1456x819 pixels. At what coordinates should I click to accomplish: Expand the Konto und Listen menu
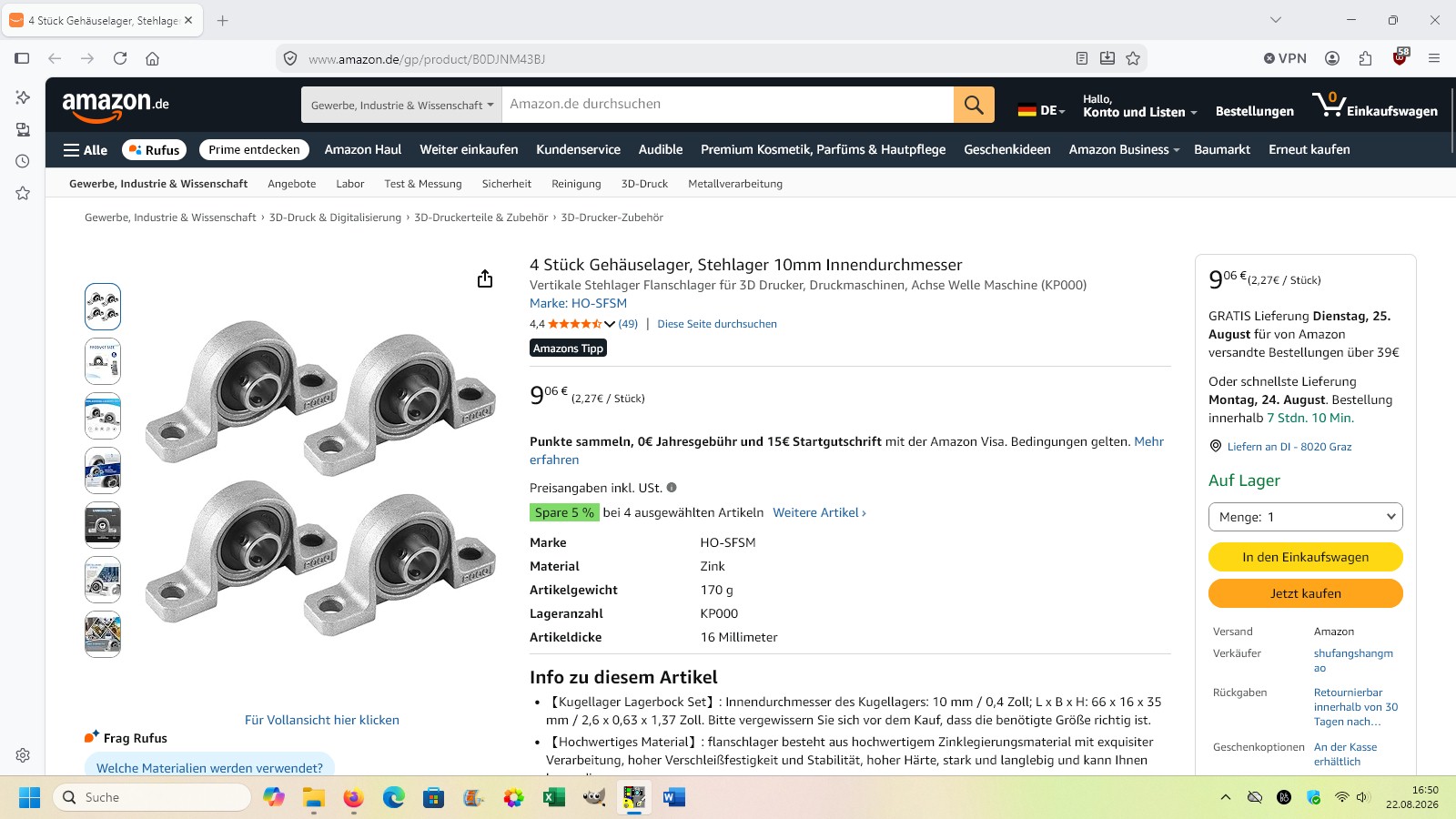click(1139, 106)
